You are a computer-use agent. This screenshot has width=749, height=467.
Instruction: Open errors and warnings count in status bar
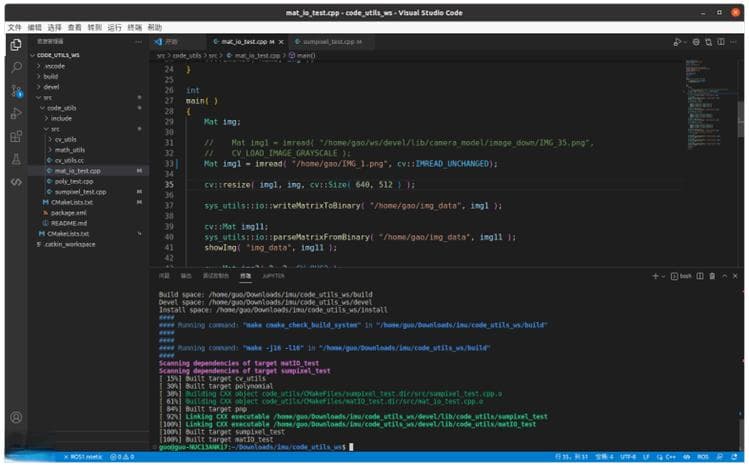coord(122,457)
